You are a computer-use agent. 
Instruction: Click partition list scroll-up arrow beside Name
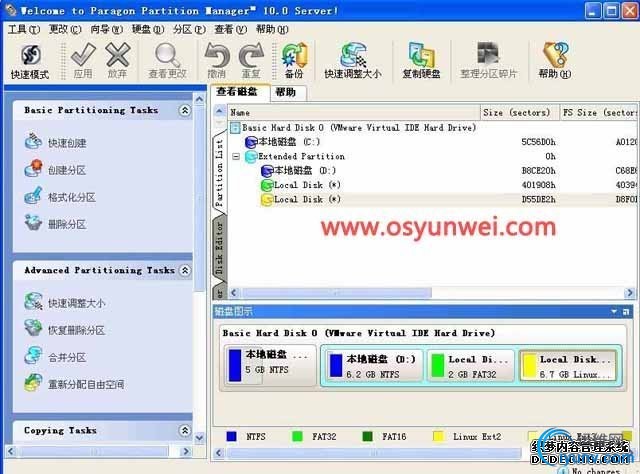(x=220, y=111)
